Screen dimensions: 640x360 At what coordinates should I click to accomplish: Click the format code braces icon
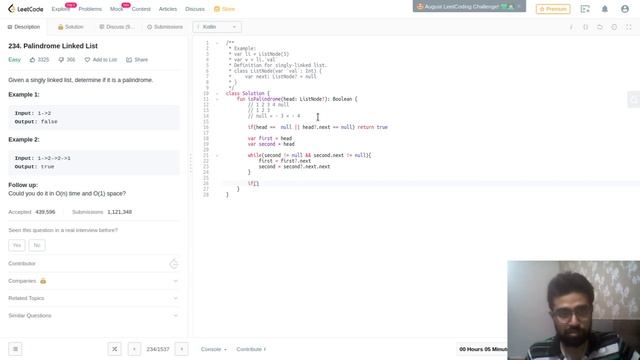pyautogui.click(x=585, y=27)
